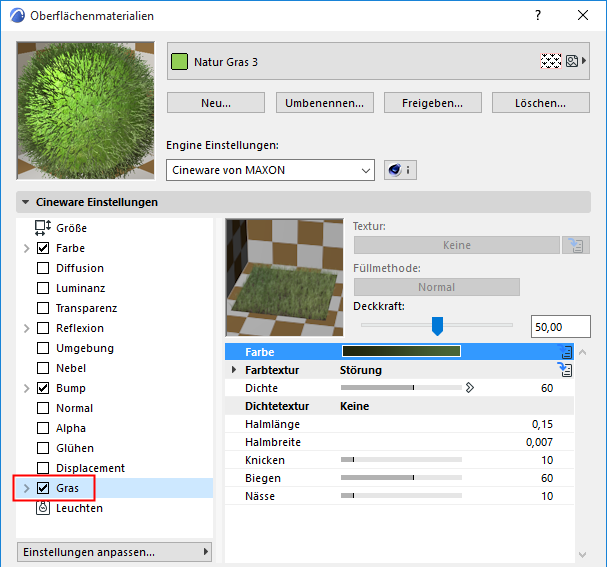Image resolution: width=607 pixels, height=567 pixels.
Task: Enable the Reflexion checkbox
Action: [x=43, y=328]
